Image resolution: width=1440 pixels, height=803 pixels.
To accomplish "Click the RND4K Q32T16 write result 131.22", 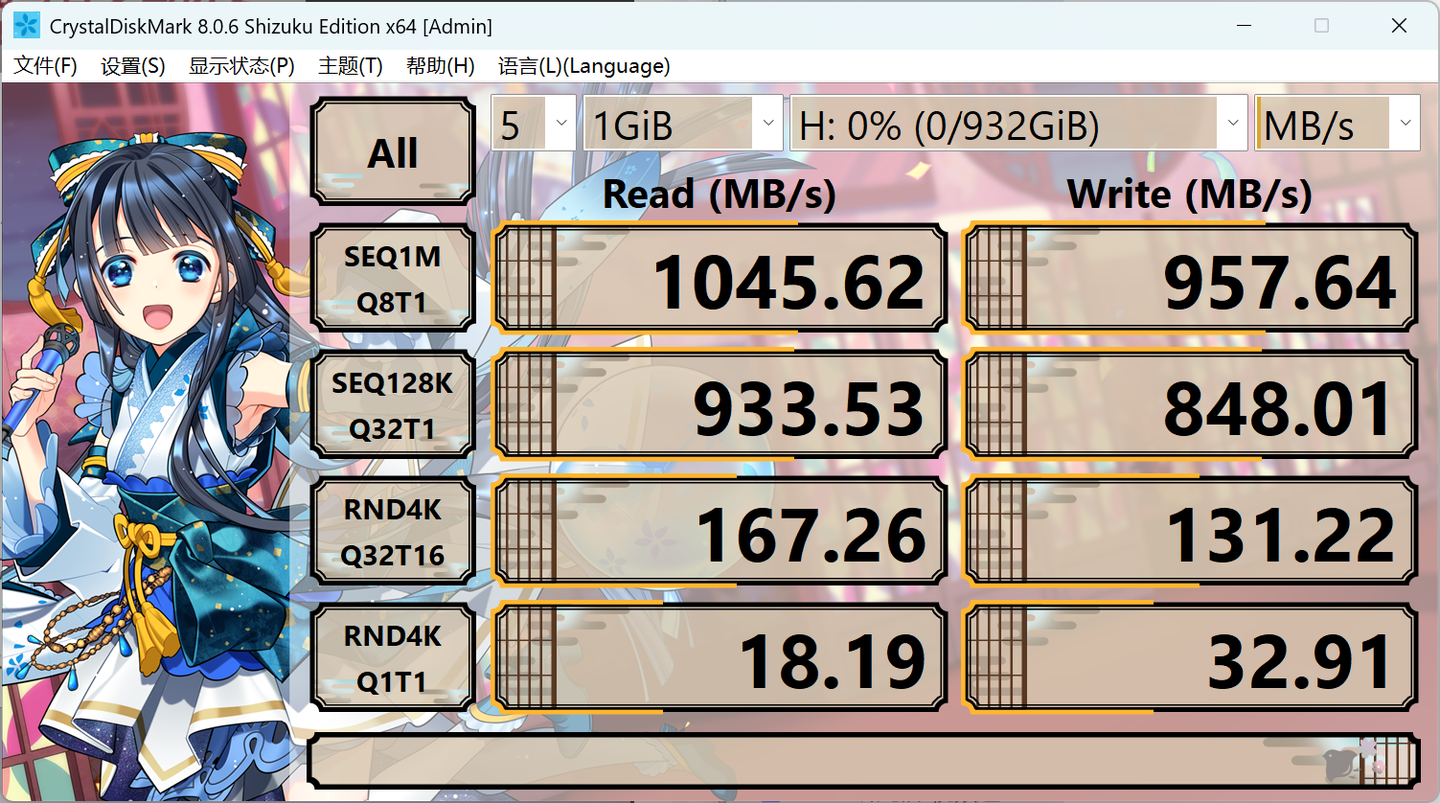I will click(1191, 532).
